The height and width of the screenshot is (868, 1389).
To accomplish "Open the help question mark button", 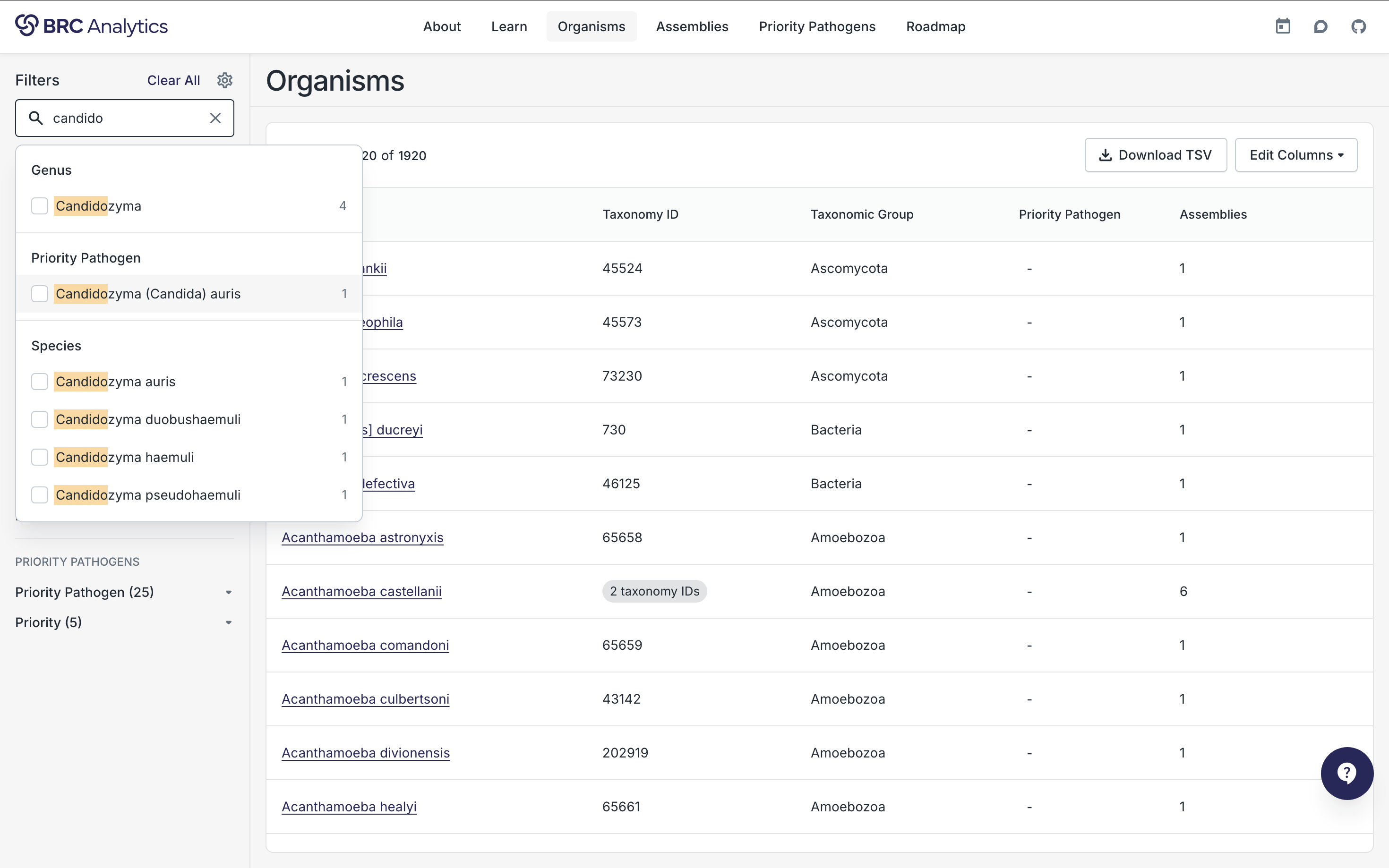I will 1346,773.
